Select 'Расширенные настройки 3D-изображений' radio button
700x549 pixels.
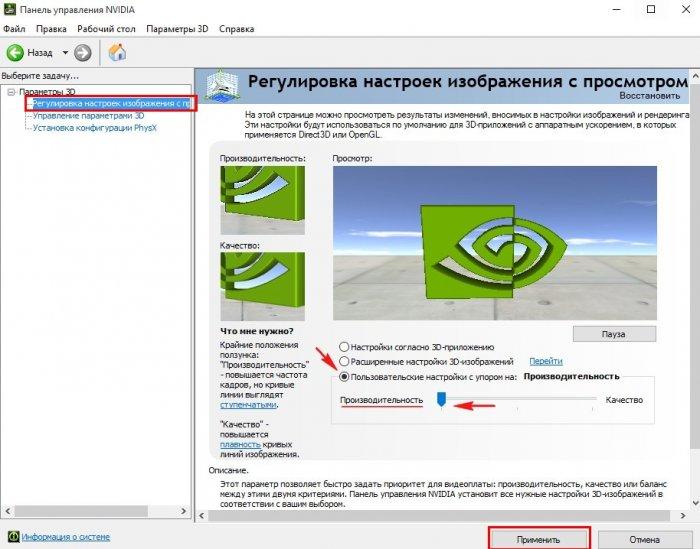[344, 361]
